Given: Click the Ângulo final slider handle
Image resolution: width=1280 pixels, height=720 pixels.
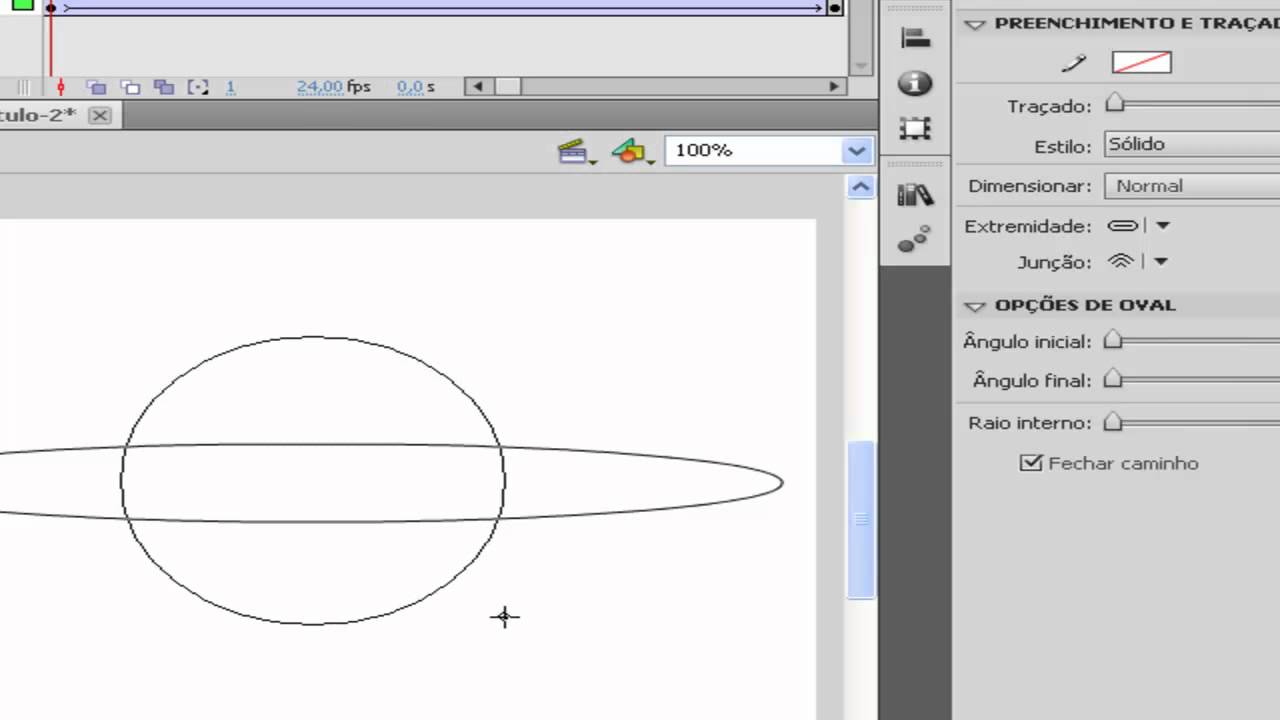Looking at the screenshot, I should (x=1113, y=380).
